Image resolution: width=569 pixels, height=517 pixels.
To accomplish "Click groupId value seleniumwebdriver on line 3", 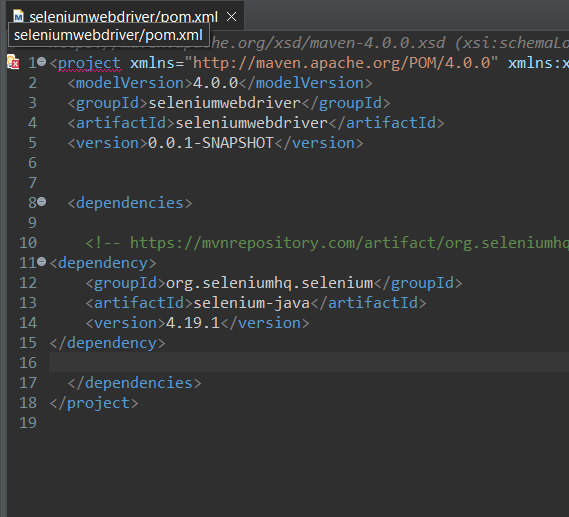I will pos(225,103).
